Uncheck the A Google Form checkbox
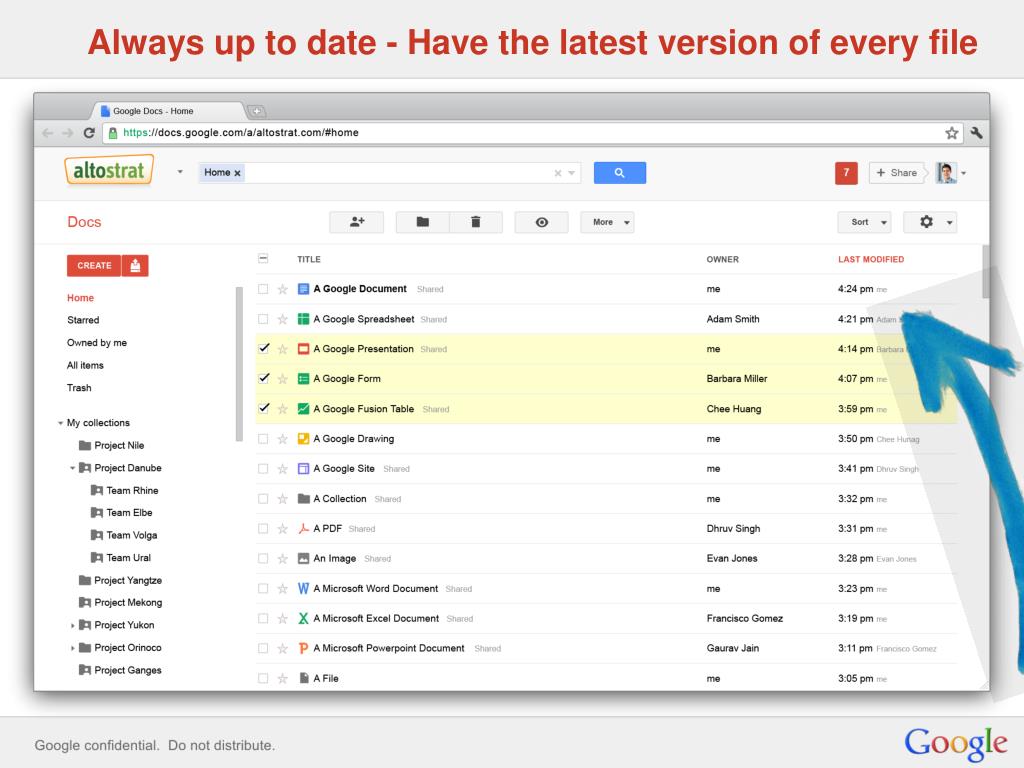This screenshot has width=1024, height=768. click(263, 378)
